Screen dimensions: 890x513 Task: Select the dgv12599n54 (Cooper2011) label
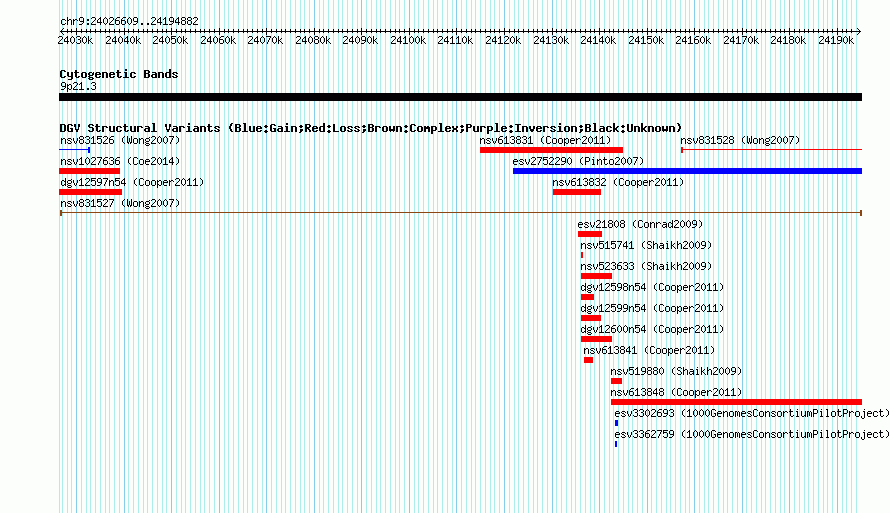pyautogui.click(x=652, y=308)
